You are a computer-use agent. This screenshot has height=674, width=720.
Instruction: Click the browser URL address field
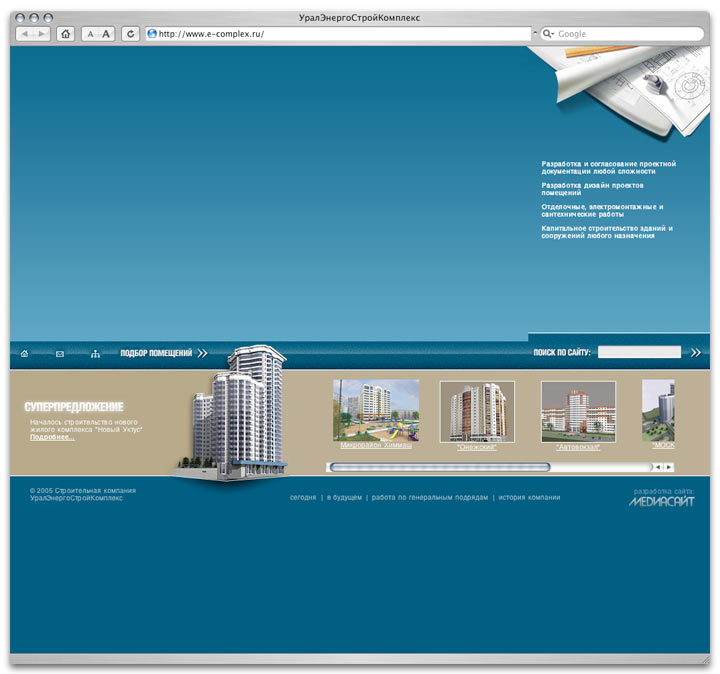click(x=340, y=34)
